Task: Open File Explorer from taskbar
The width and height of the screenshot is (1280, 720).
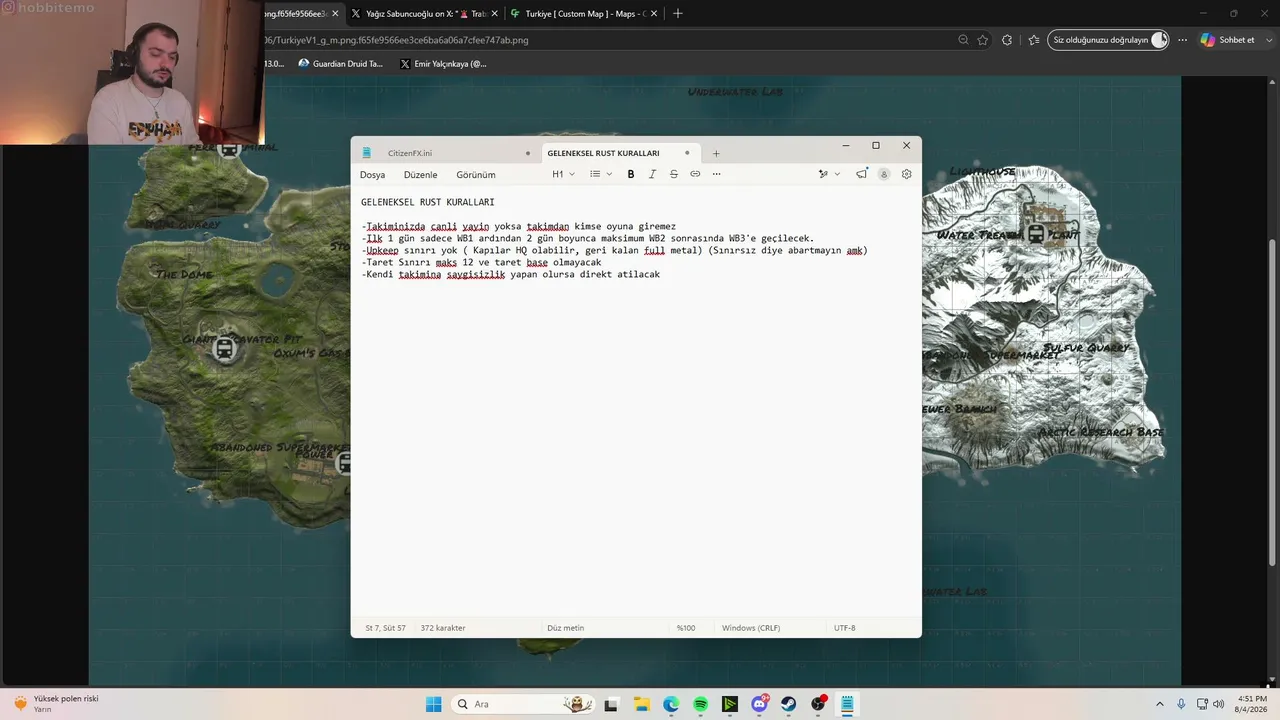Action: click(x=641, y=704)
